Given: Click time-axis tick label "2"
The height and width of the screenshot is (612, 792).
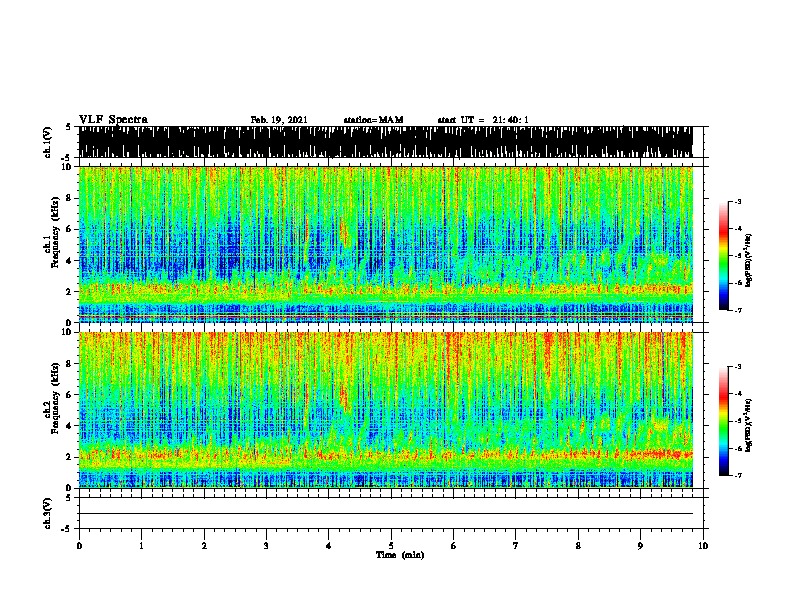Looking at the screenshot, I should 204,546.
